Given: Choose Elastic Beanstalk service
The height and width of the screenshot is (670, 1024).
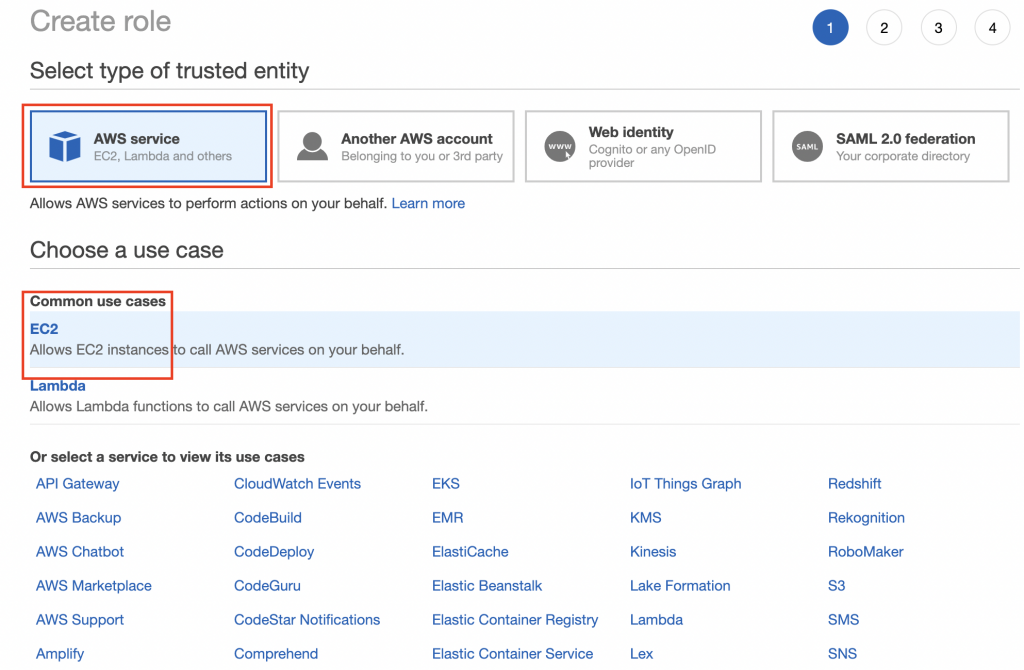Looking at the screenshot, I should point(487,586).
